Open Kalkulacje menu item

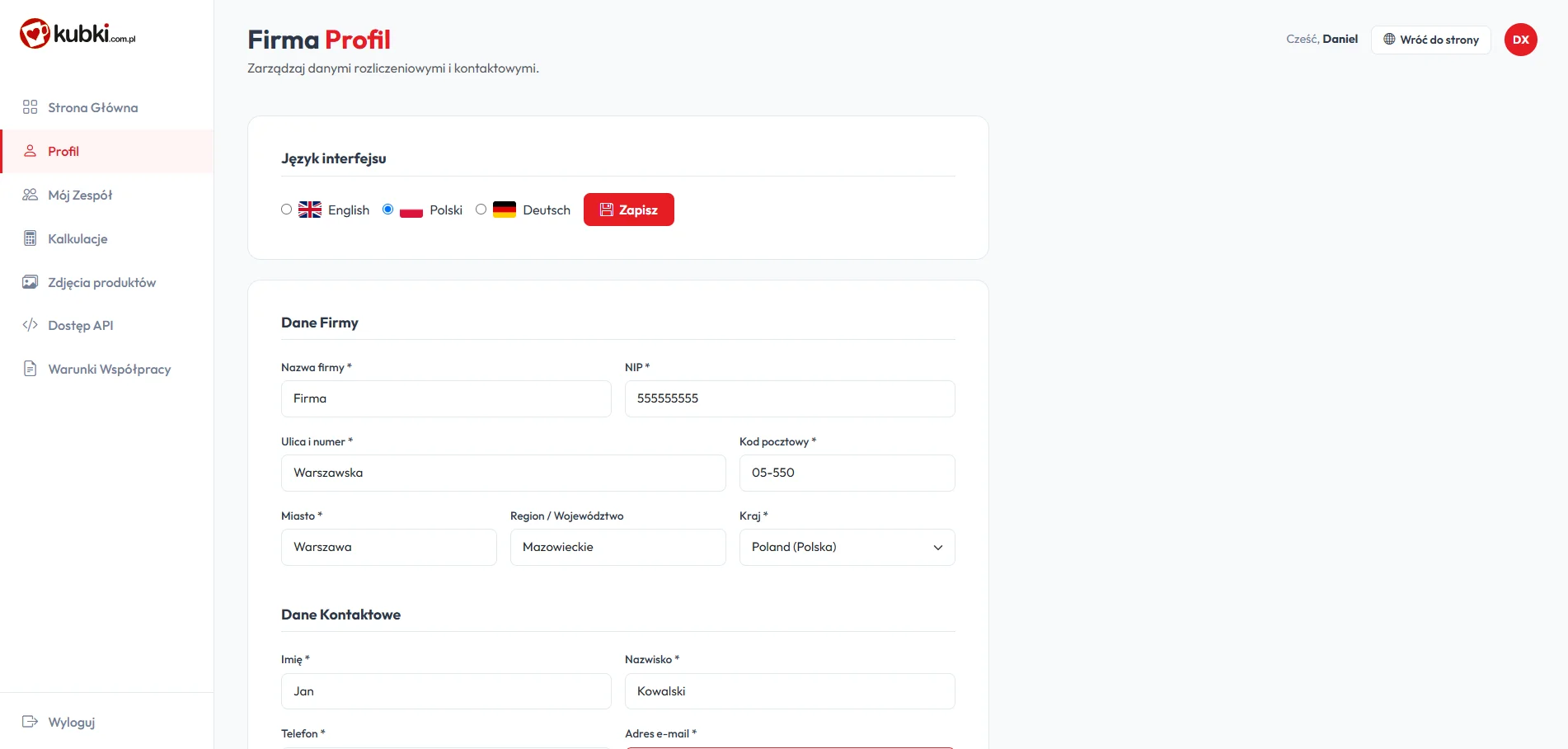click(107, 238)
